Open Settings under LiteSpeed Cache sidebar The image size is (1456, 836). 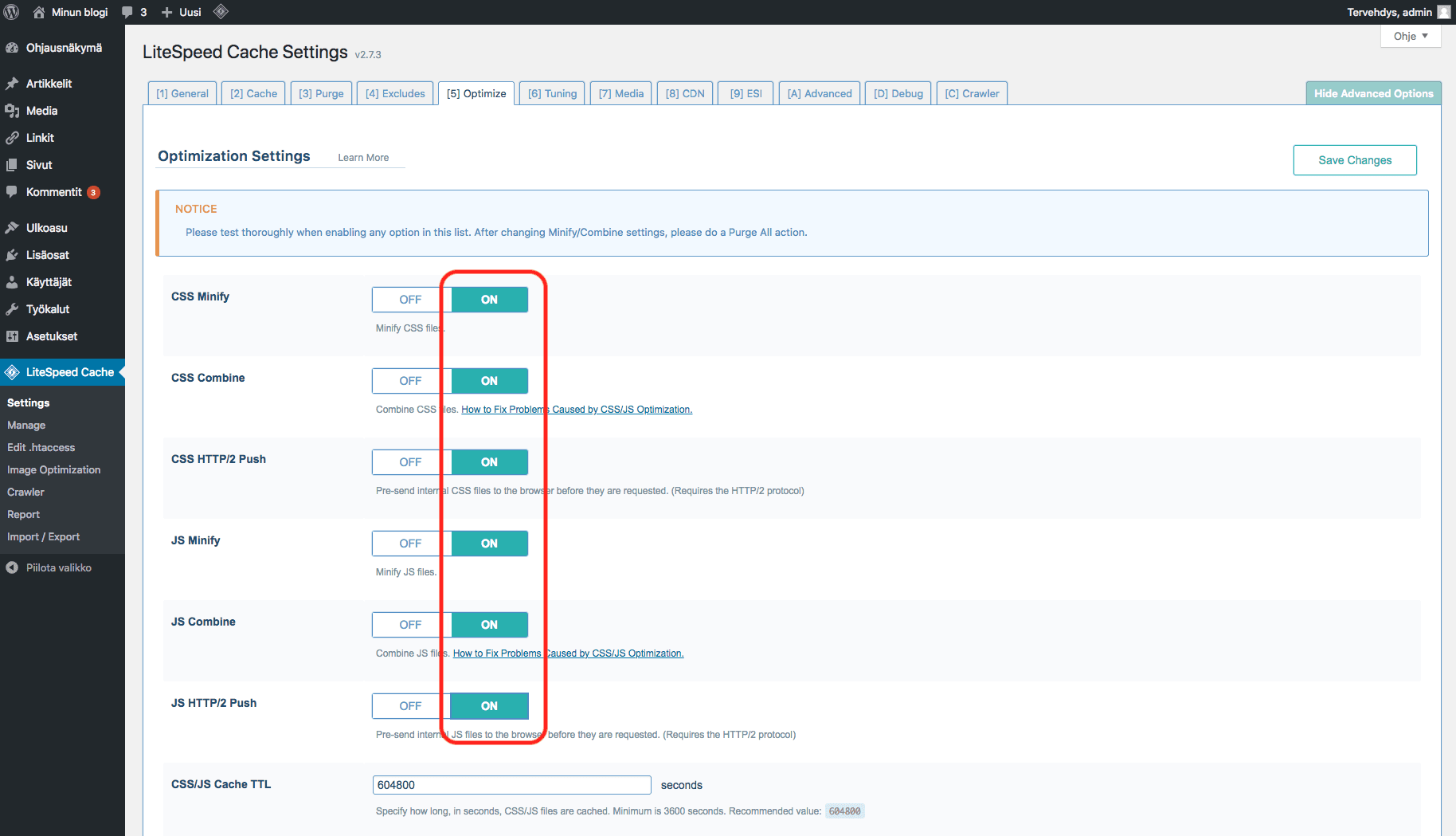click(28, 403)
